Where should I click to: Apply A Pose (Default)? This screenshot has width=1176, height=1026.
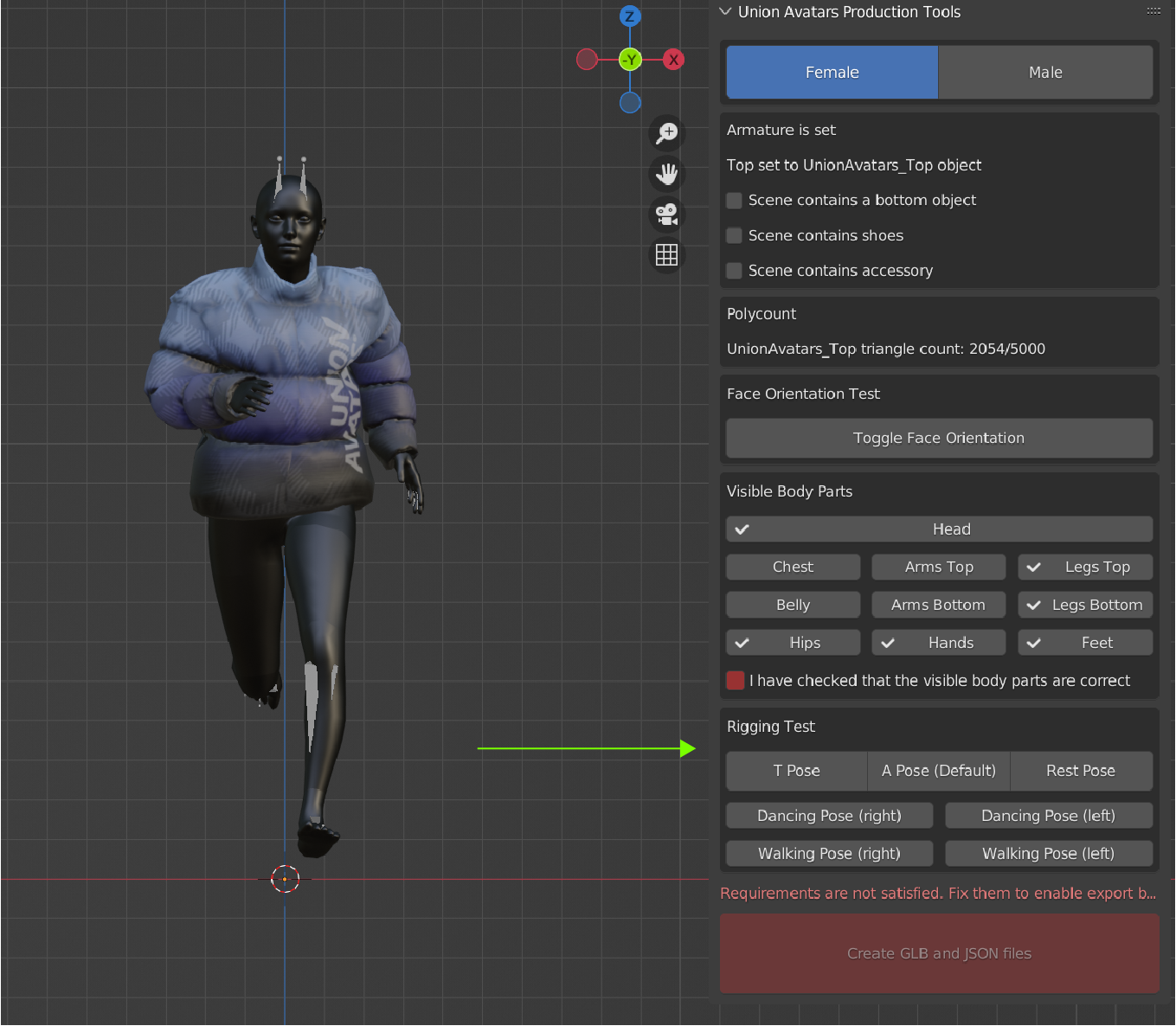(939, 772)
